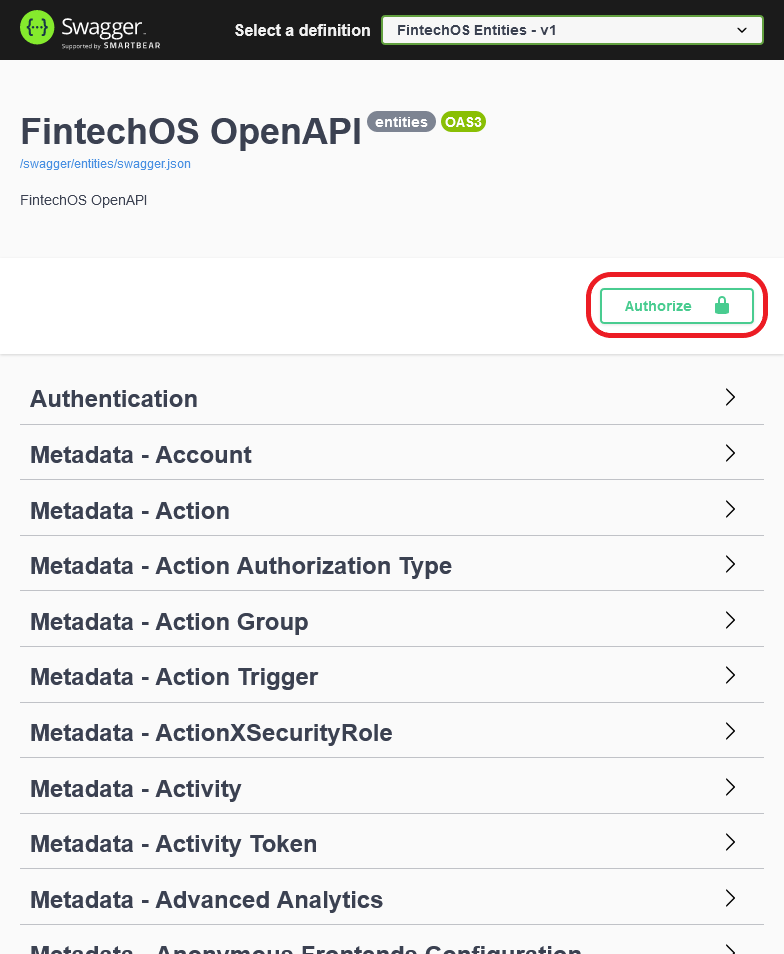Open the /swagger/entities/swagger.json link
Screen dimensions: 784x954
(105, 164)
